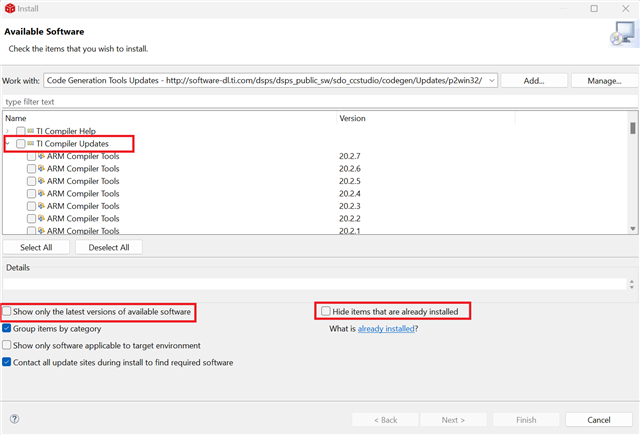Image resolution: width=640 pixels, height=435 pixels.
Task: Cancel the Install dialog
Action: point(599,419)
